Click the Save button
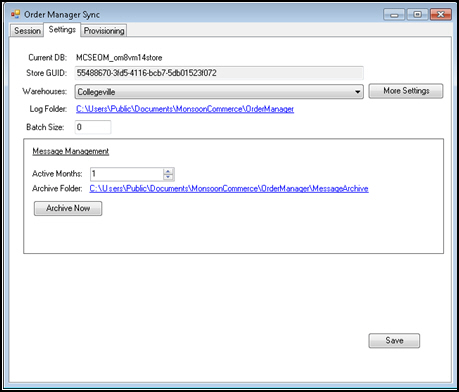Image resolution: width=459 pixels, height=392 pixels. 394,341
